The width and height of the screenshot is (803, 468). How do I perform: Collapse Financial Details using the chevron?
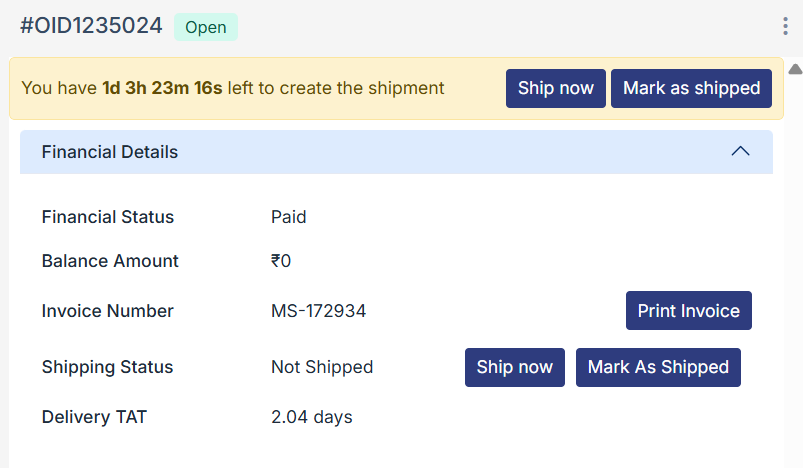[x=740, y=152]
